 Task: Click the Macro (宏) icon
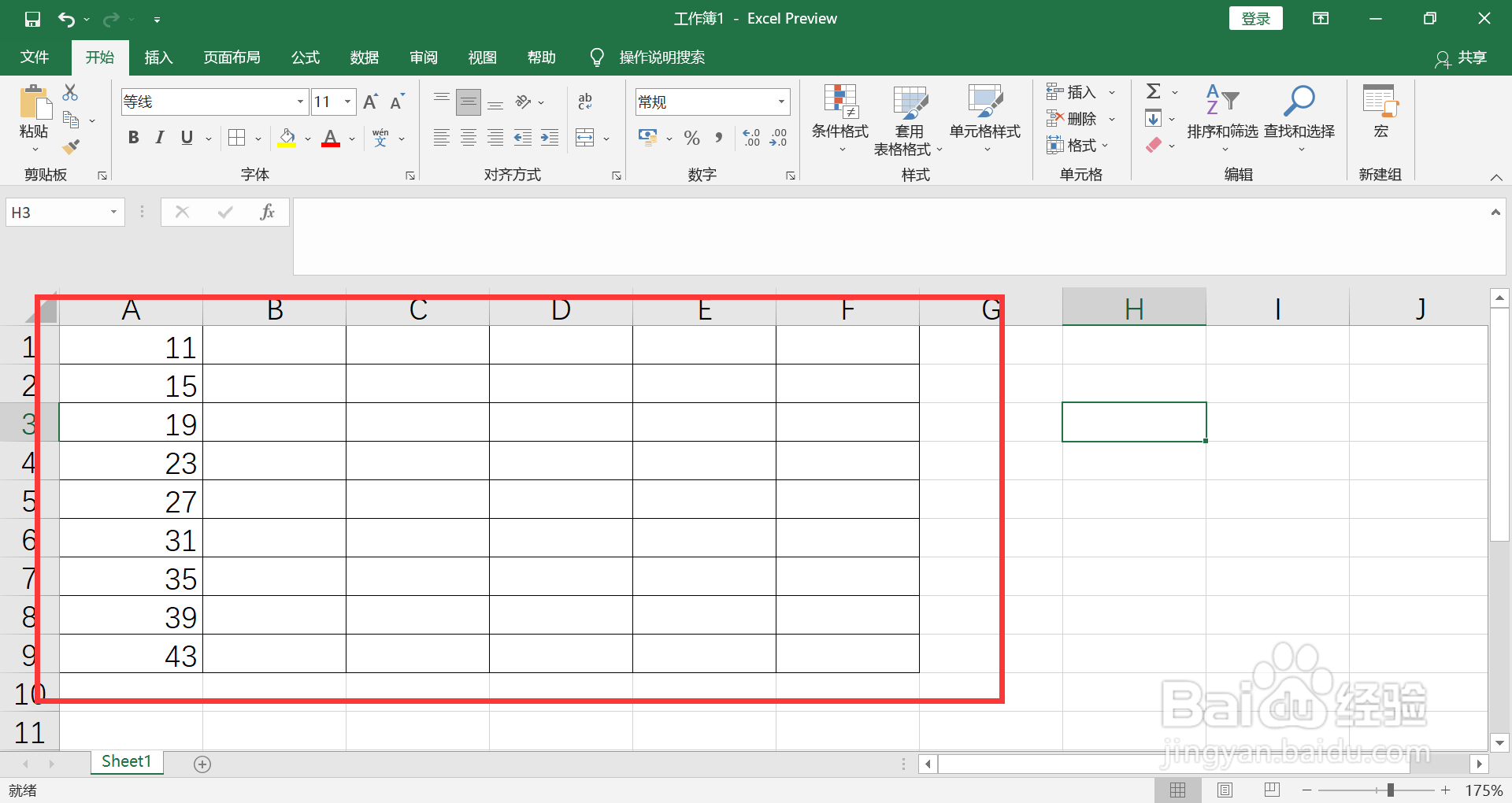(1380, 111)
